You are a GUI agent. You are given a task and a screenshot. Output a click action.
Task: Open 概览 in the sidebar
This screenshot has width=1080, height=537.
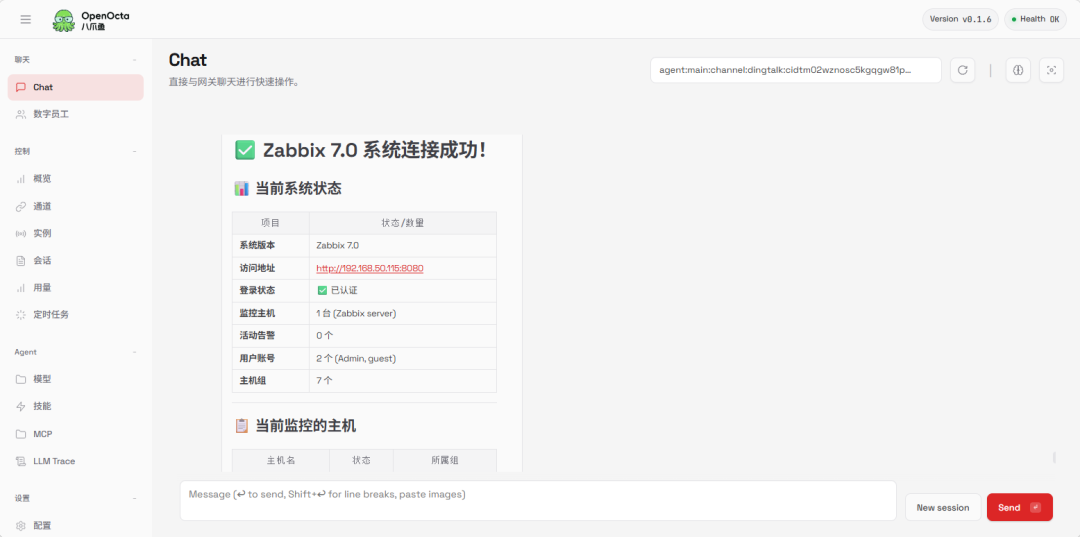click(x=76, y=179)
